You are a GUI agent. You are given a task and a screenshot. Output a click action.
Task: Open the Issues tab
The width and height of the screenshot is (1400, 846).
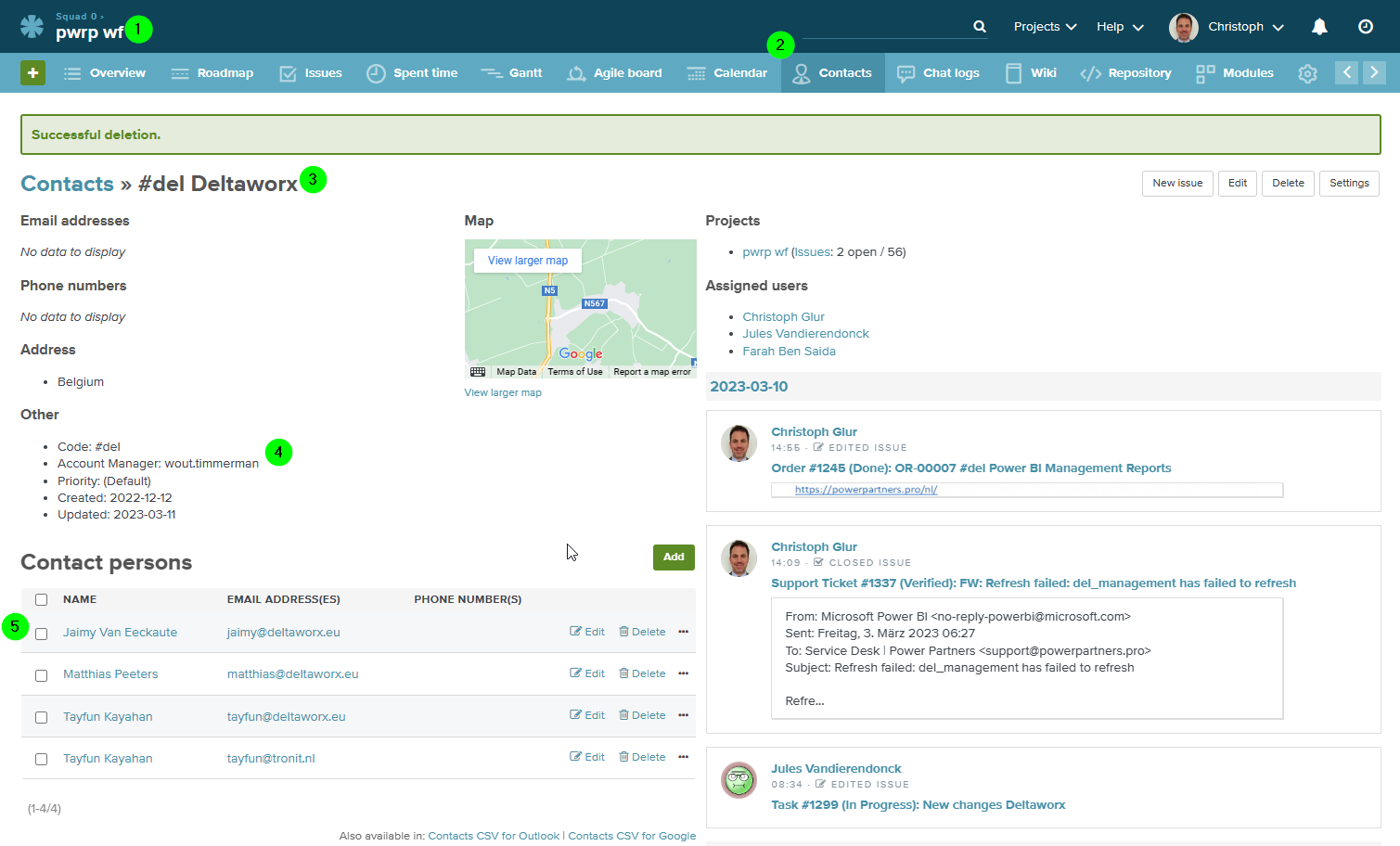click(311, 72)
